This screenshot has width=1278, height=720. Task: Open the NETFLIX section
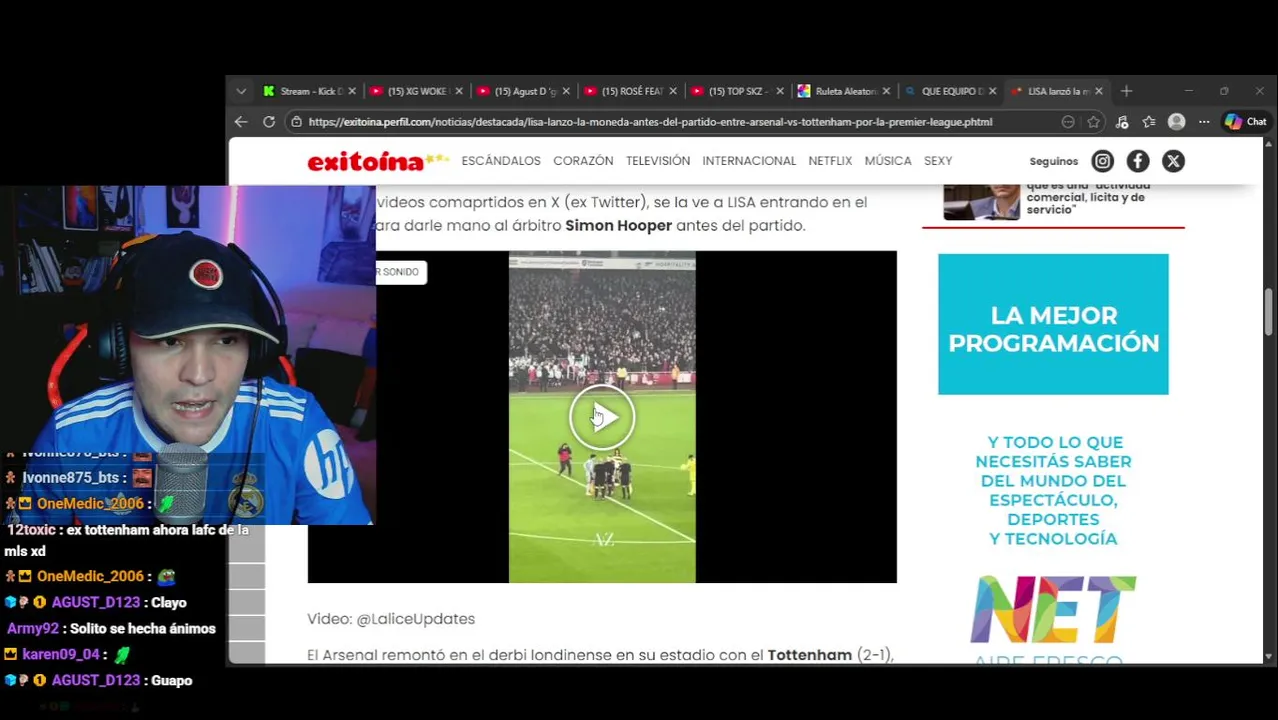[830, 161]
